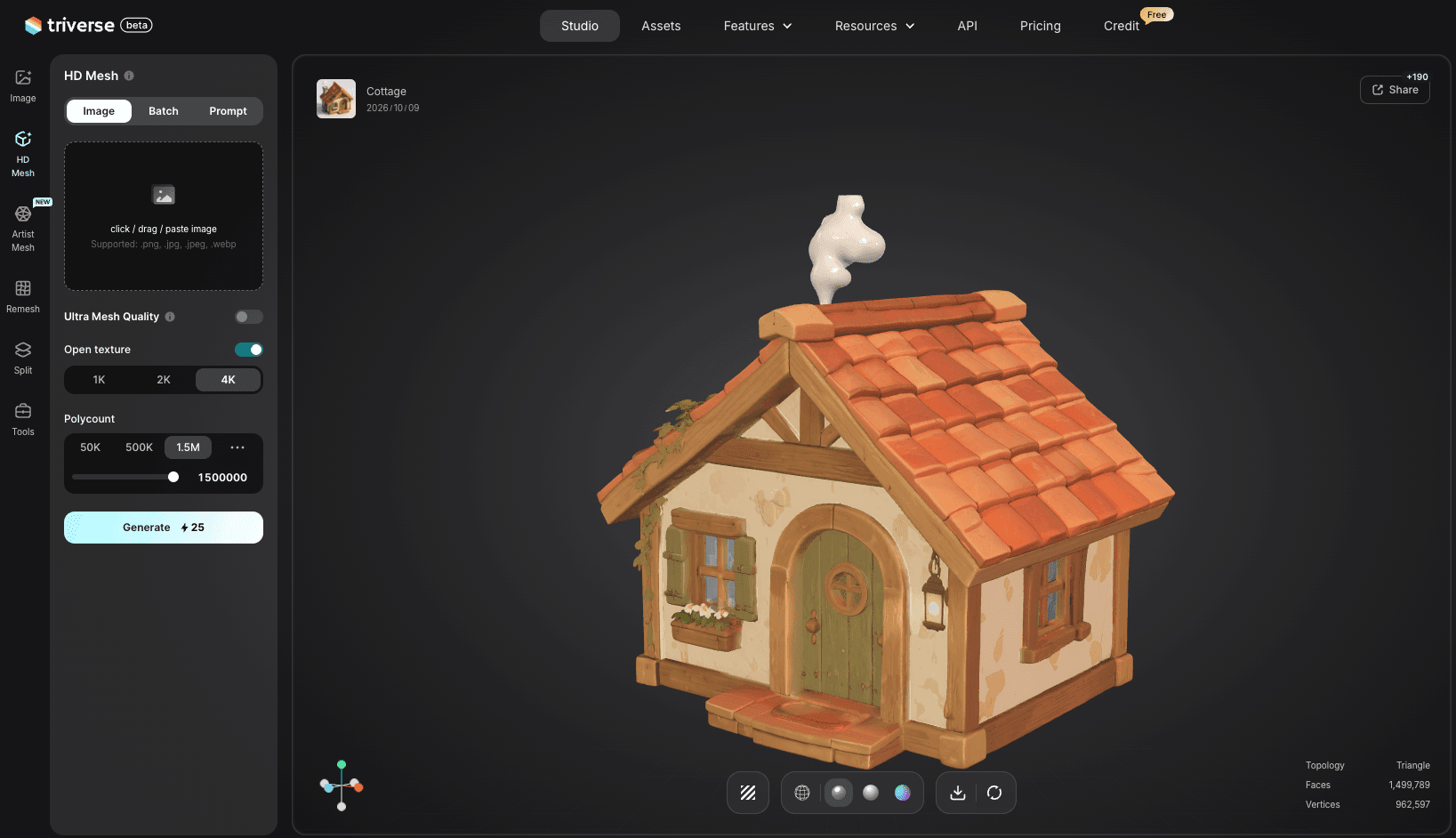This screenshot has width=1456, height=838.
Task: Choose 4K texture resolution
Action: (229, 380)
